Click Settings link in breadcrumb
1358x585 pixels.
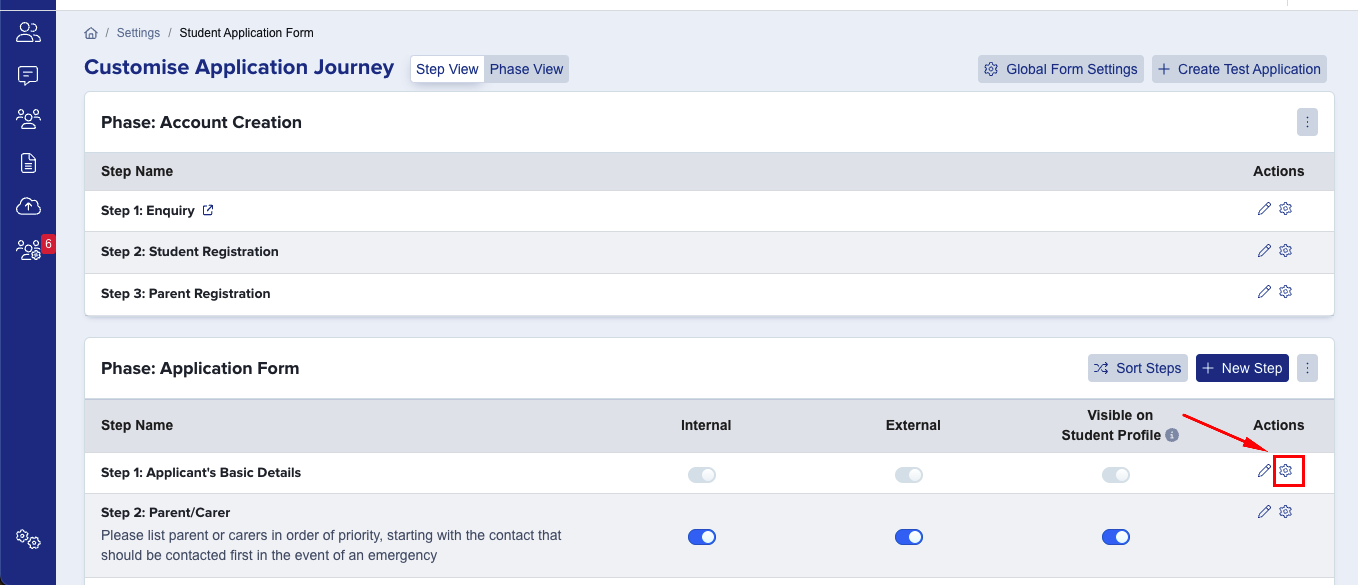pos(138,33)
